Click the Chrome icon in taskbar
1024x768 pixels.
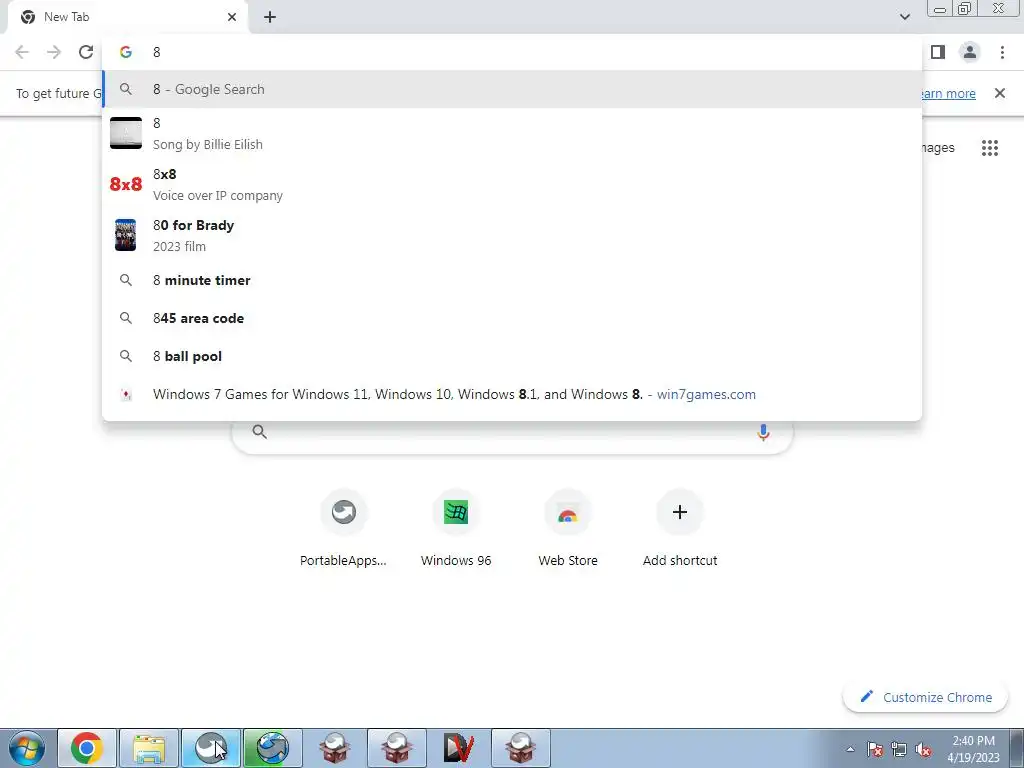coord(87,748)
